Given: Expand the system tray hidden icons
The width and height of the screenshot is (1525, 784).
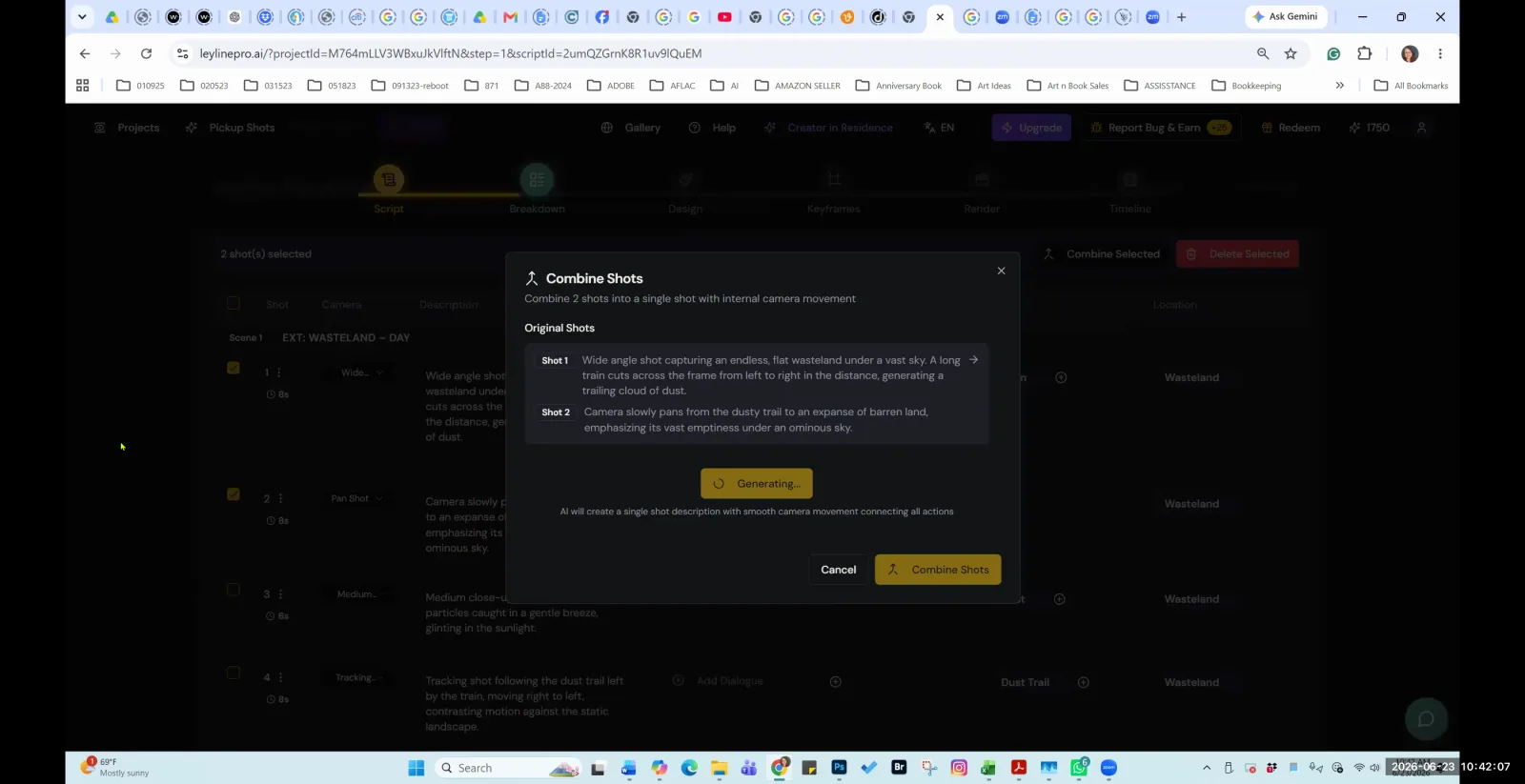Looking at the screenshot, I should tap(1207, 768).
